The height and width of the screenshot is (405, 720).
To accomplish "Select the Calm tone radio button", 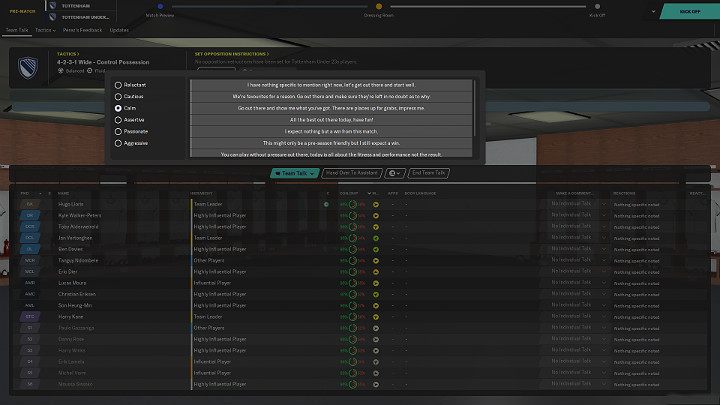I will (x=118, y=108).
